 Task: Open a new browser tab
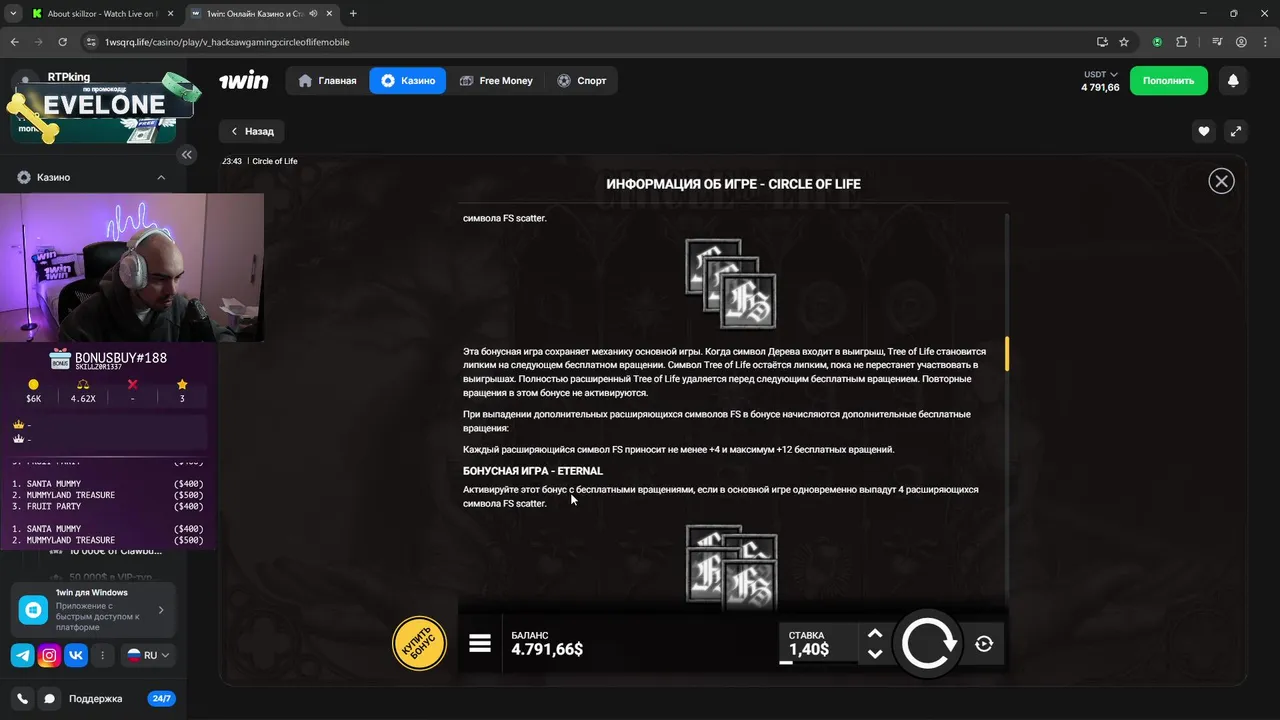[353, 14]
